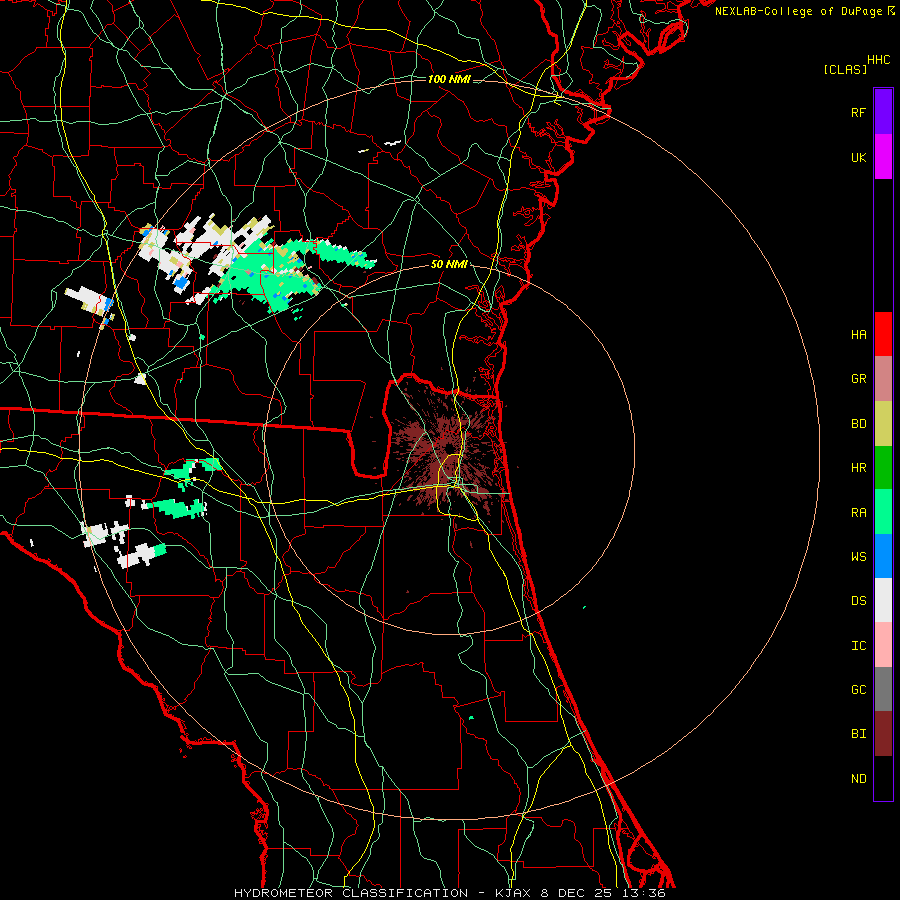Click the HR legend label

[x=858, y=468]
